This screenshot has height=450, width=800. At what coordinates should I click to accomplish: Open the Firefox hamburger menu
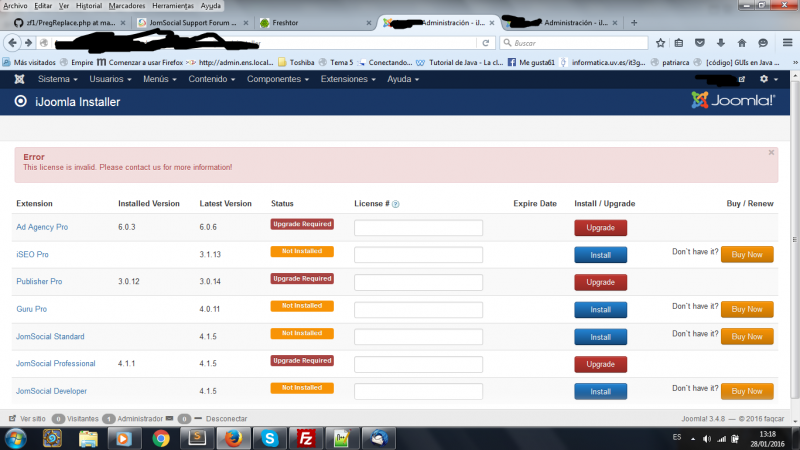(x=787, y=43)
